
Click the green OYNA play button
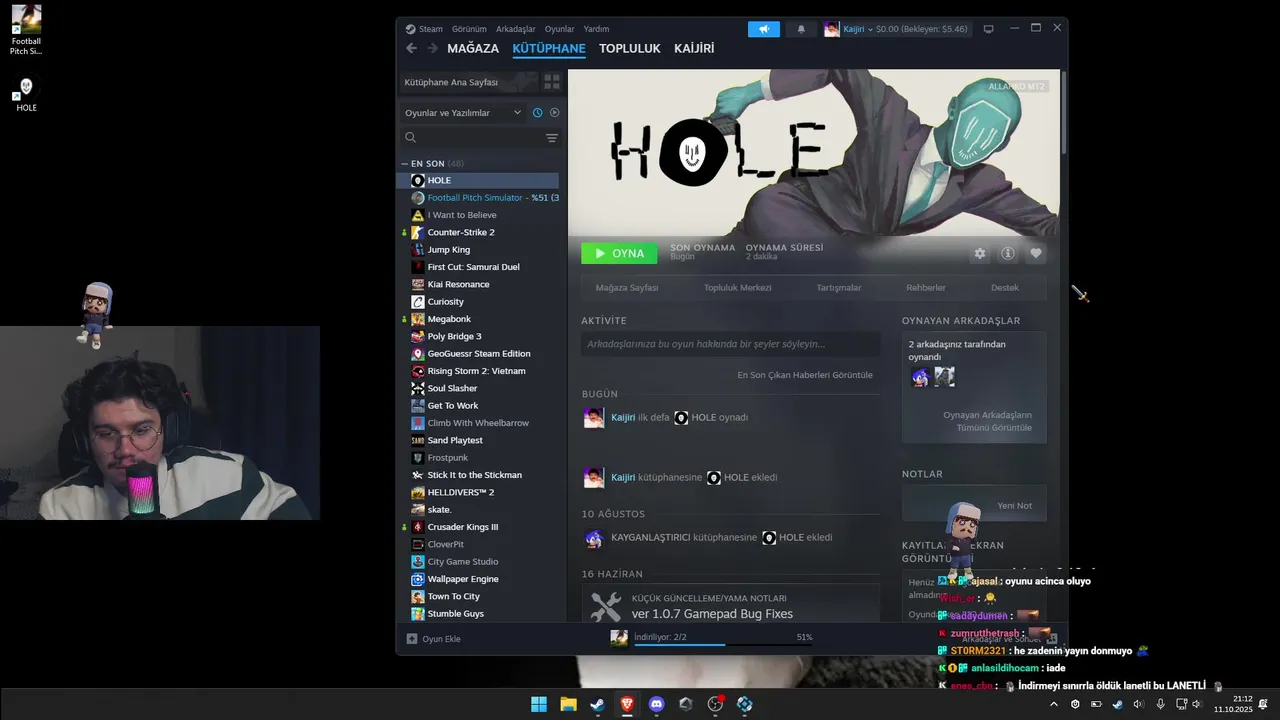[x=619, y=253]
